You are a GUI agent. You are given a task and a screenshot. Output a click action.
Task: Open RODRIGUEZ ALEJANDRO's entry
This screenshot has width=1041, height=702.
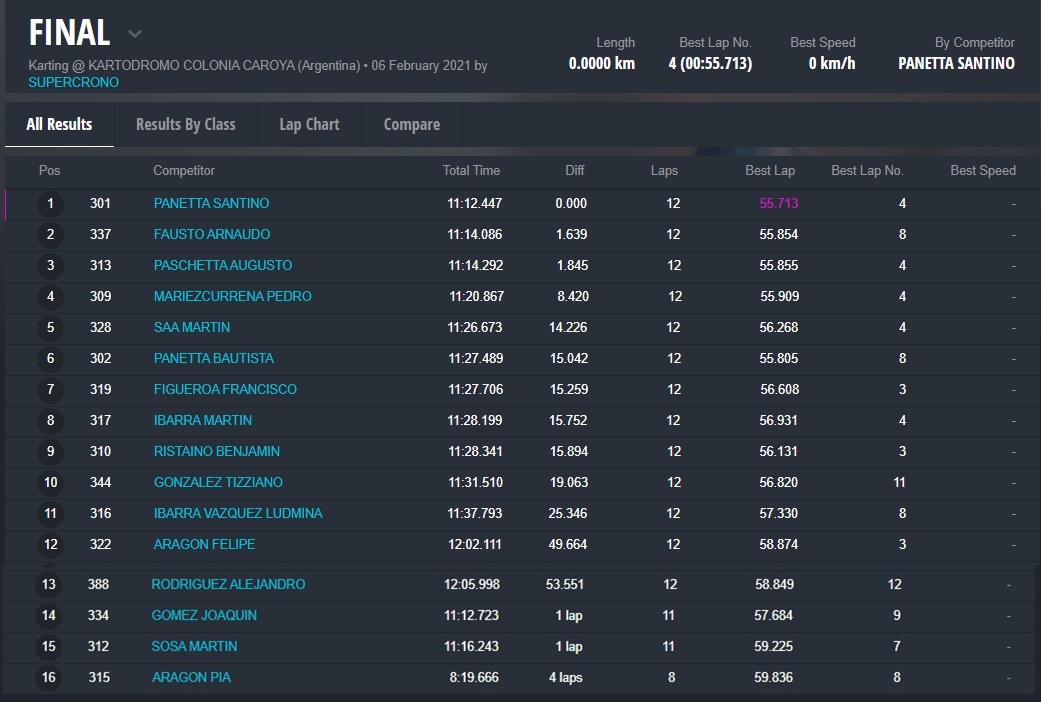(228, 584)
